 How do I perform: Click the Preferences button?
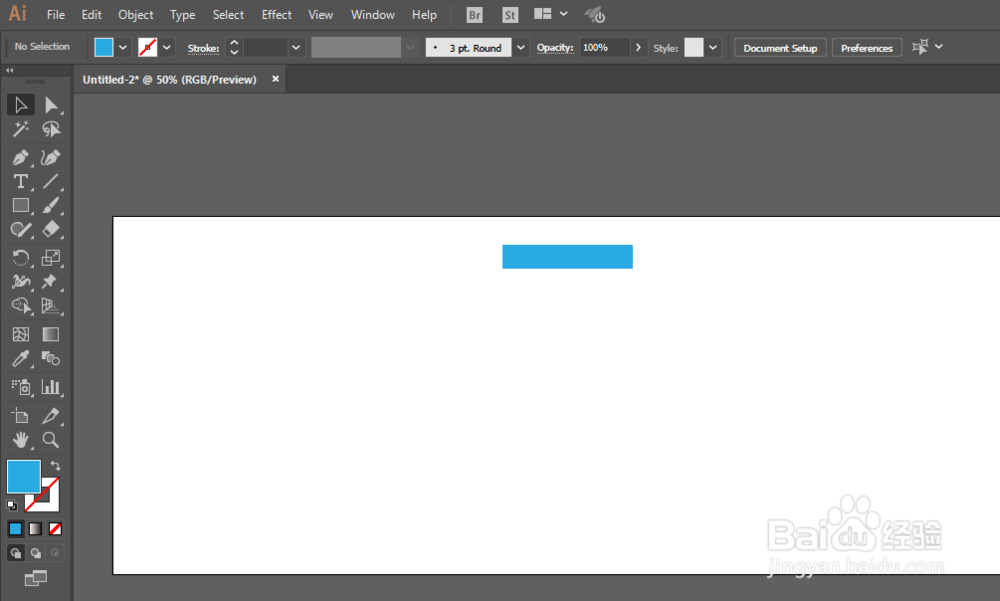pos(867,48)
